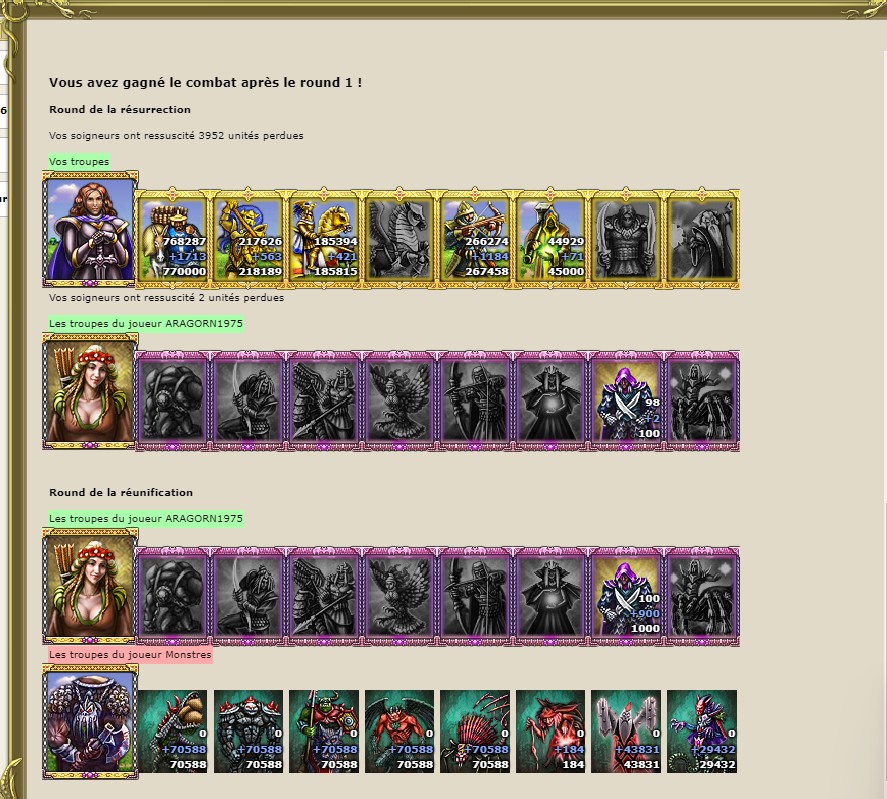
Task: Select the shield-bearing monster unit 43831
Action: click(x=626, y=731)
